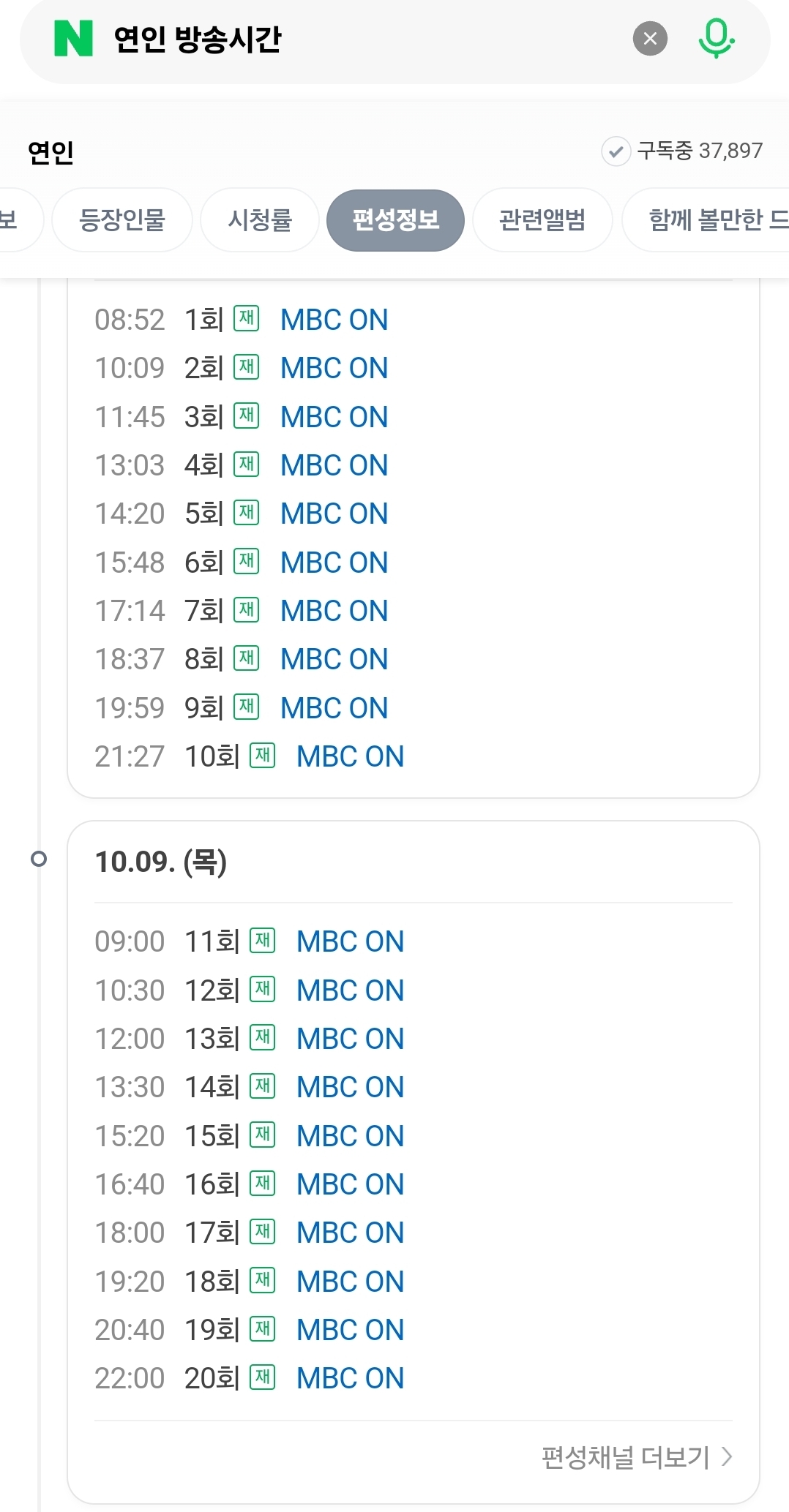The height and width of the screenshot is (1512, 789).
Task: Expand 편성채널 더보기 with chevron
Action: [x=637, y=1457]
